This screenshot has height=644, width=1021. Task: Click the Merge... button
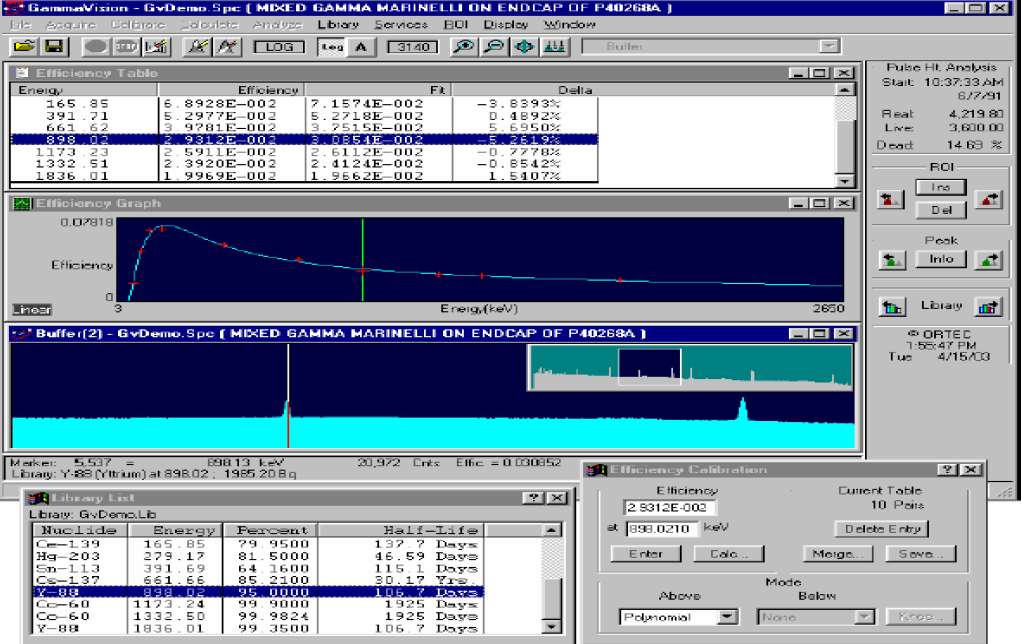(x=837, y=553)
